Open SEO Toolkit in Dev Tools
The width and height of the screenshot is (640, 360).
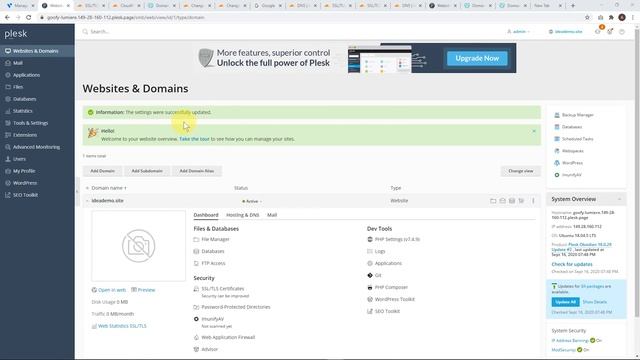click(x=387, y=311)
